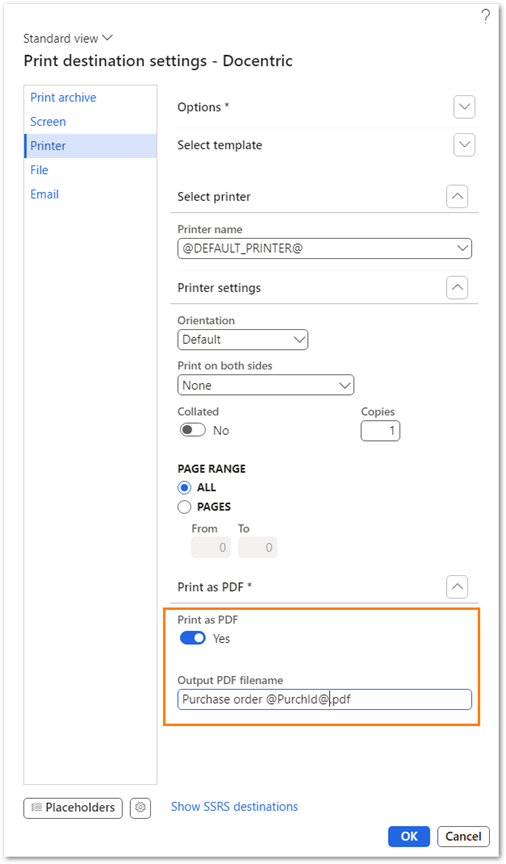This screenshot has width=506, height=864.
Task: Open the Show SSRS destinations link
Action: 234,807
